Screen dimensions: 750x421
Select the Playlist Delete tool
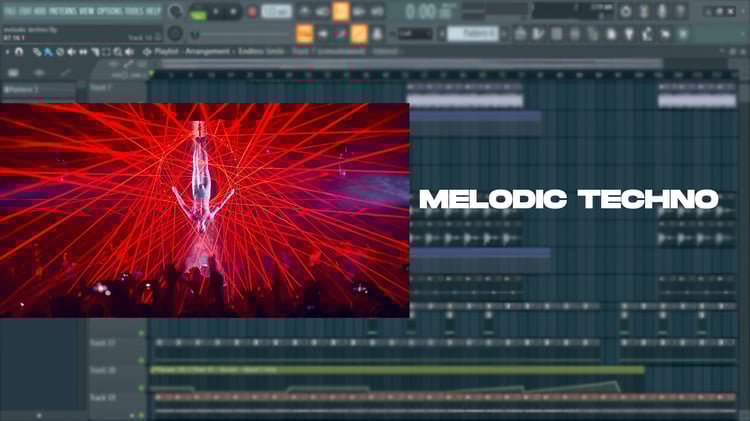[60, 52]
